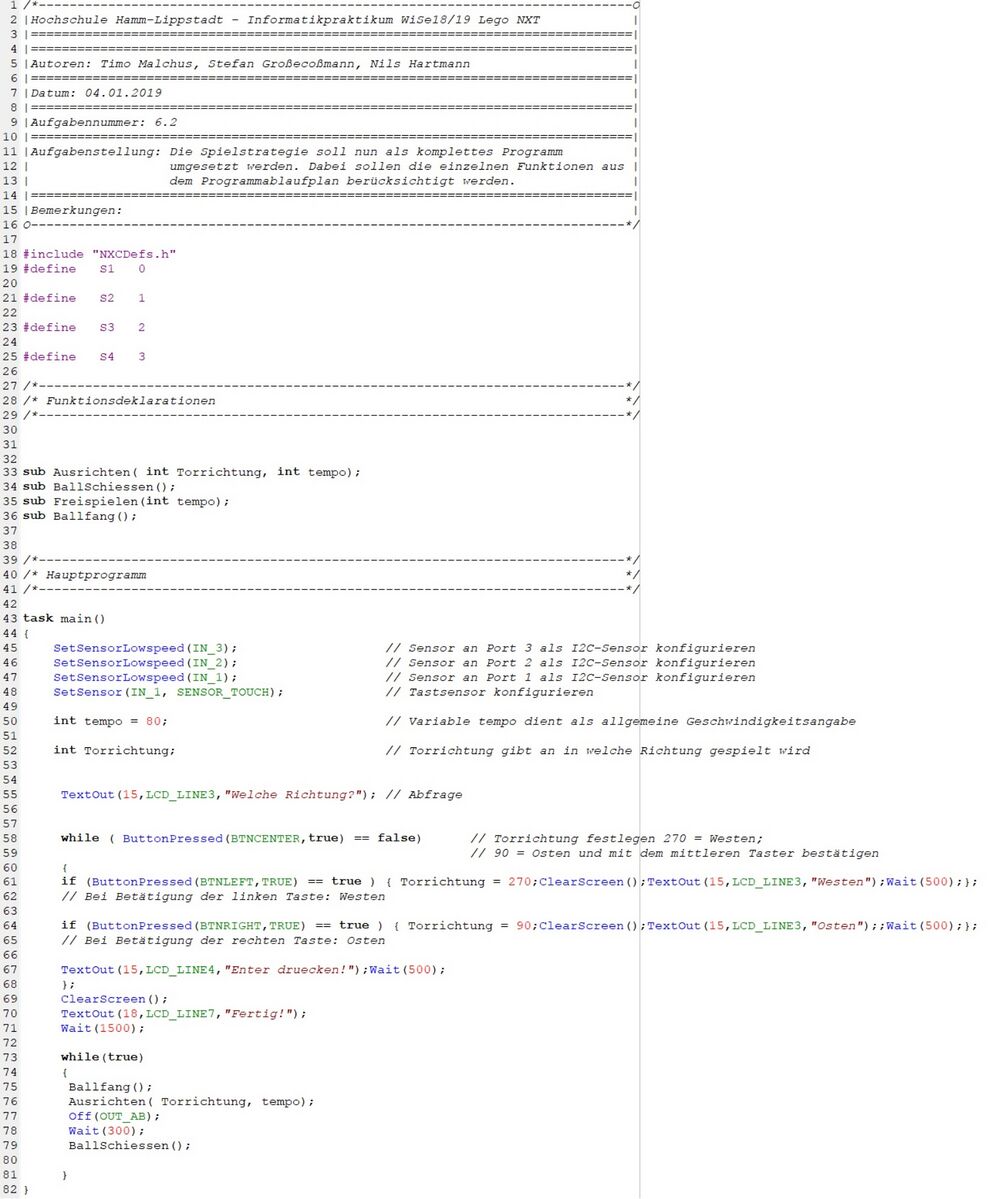Click the '#define S4 3' line
The height and width of the screenshot is (1199, 988).
84,357
